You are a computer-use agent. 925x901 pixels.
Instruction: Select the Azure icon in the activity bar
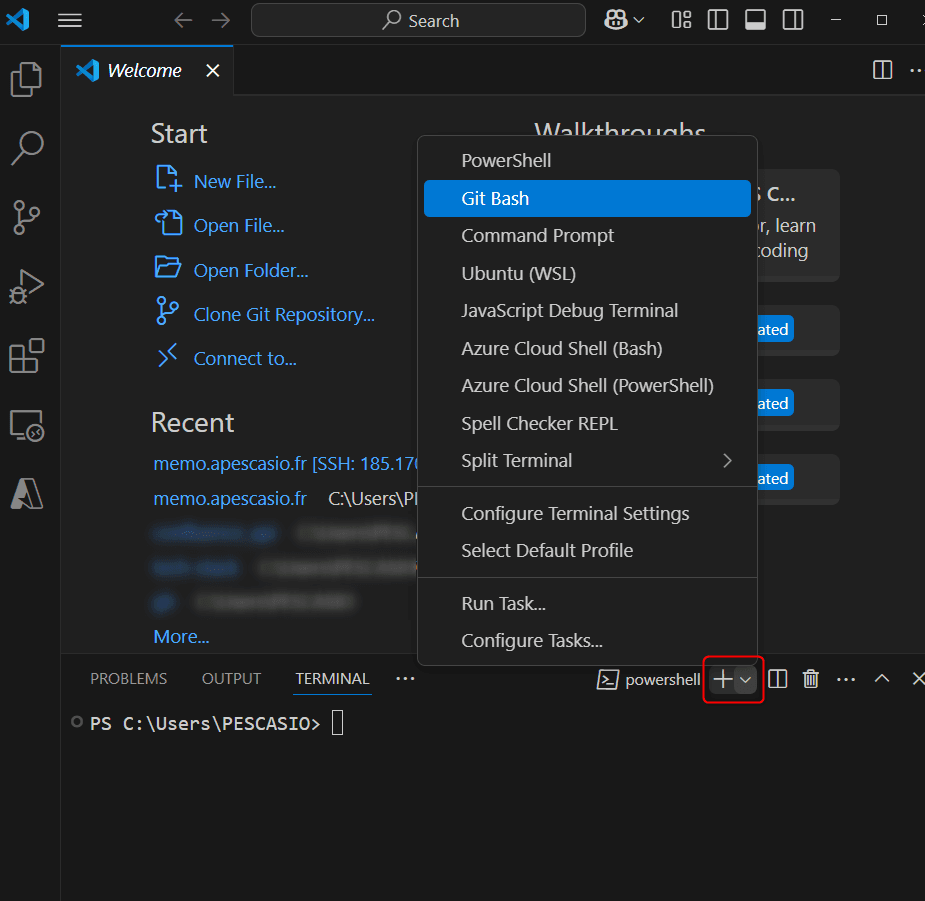tap(26, 492)
